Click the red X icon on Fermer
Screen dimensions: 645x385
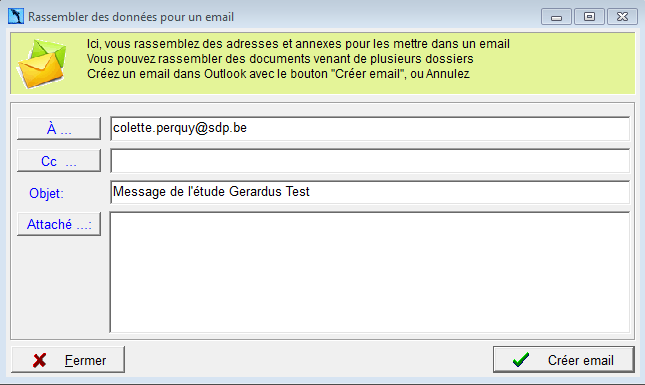(39, 360)
